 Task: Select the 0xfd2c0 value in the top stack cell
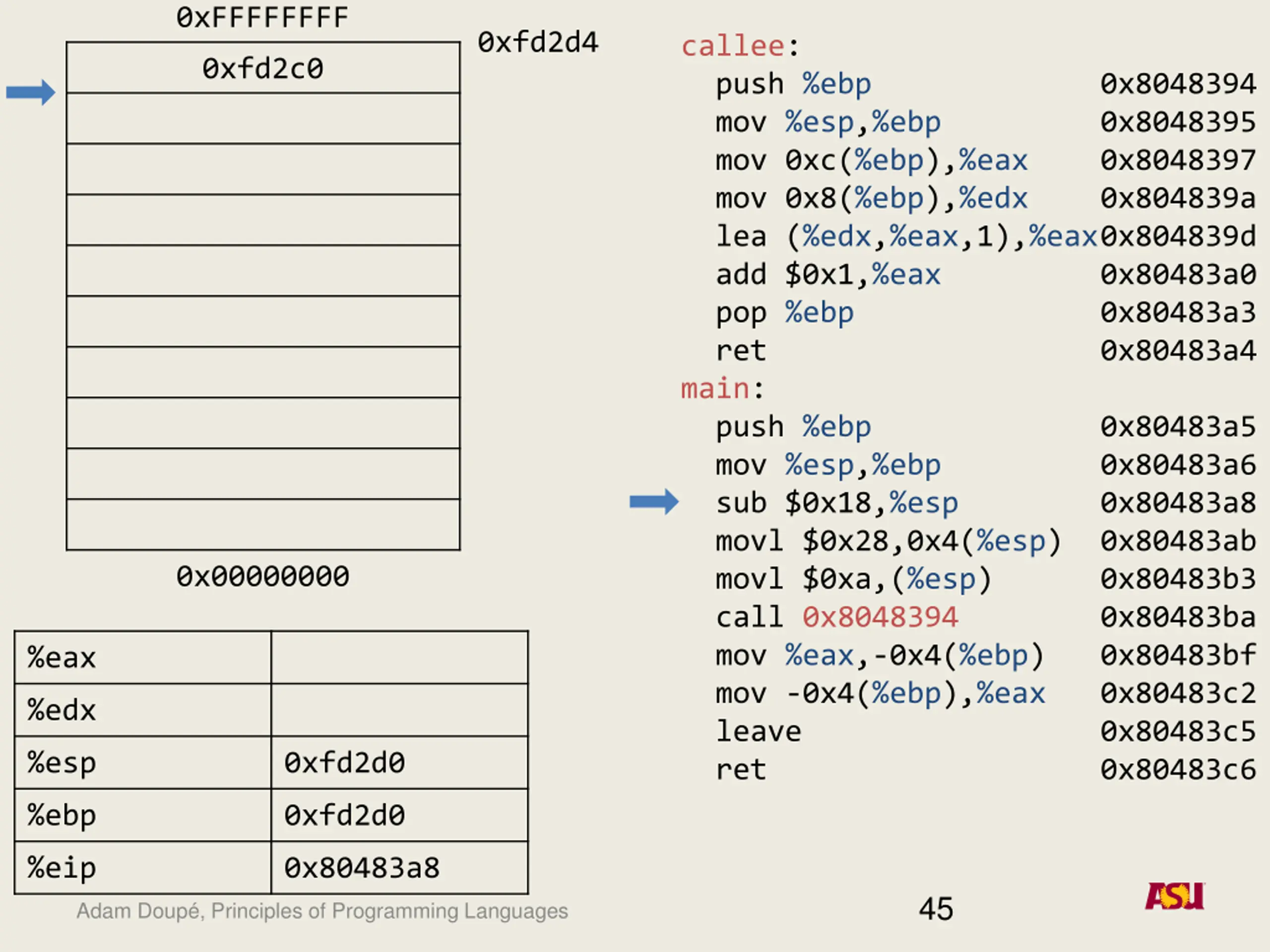pos(262,69)
